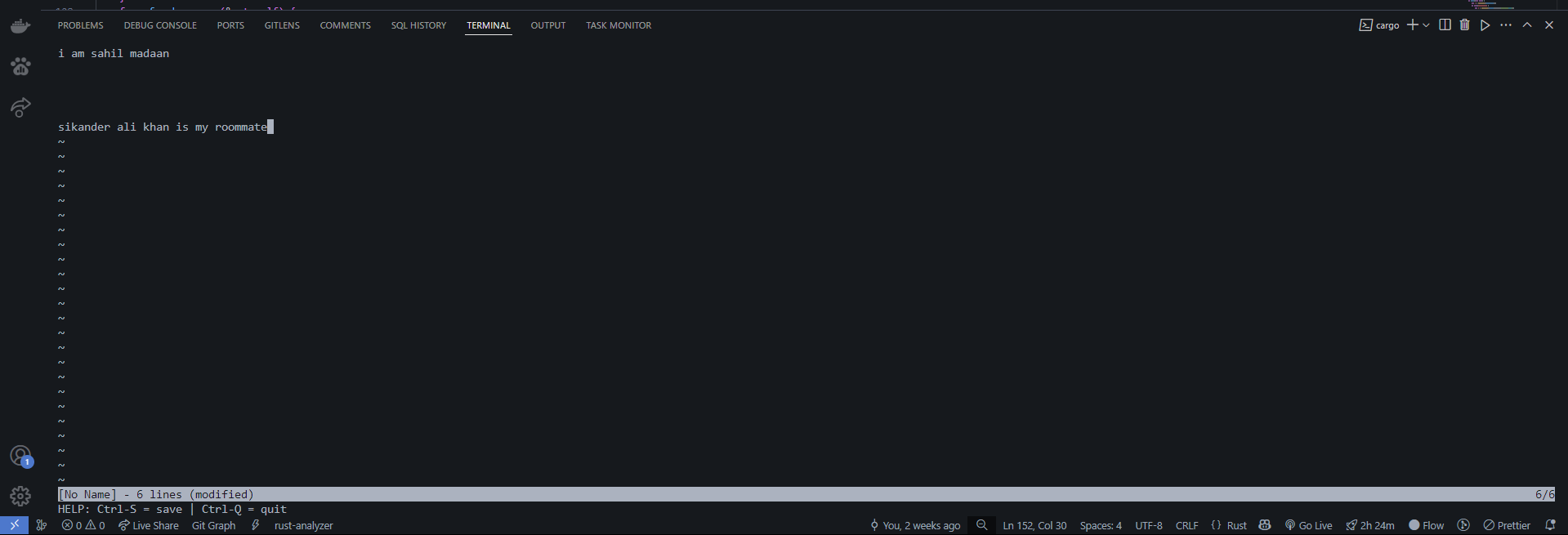The height and width of the screenshot is (535, 1568).
Task: Open notifications bell
Action: pyautogui.click(x=1550, y=525)
